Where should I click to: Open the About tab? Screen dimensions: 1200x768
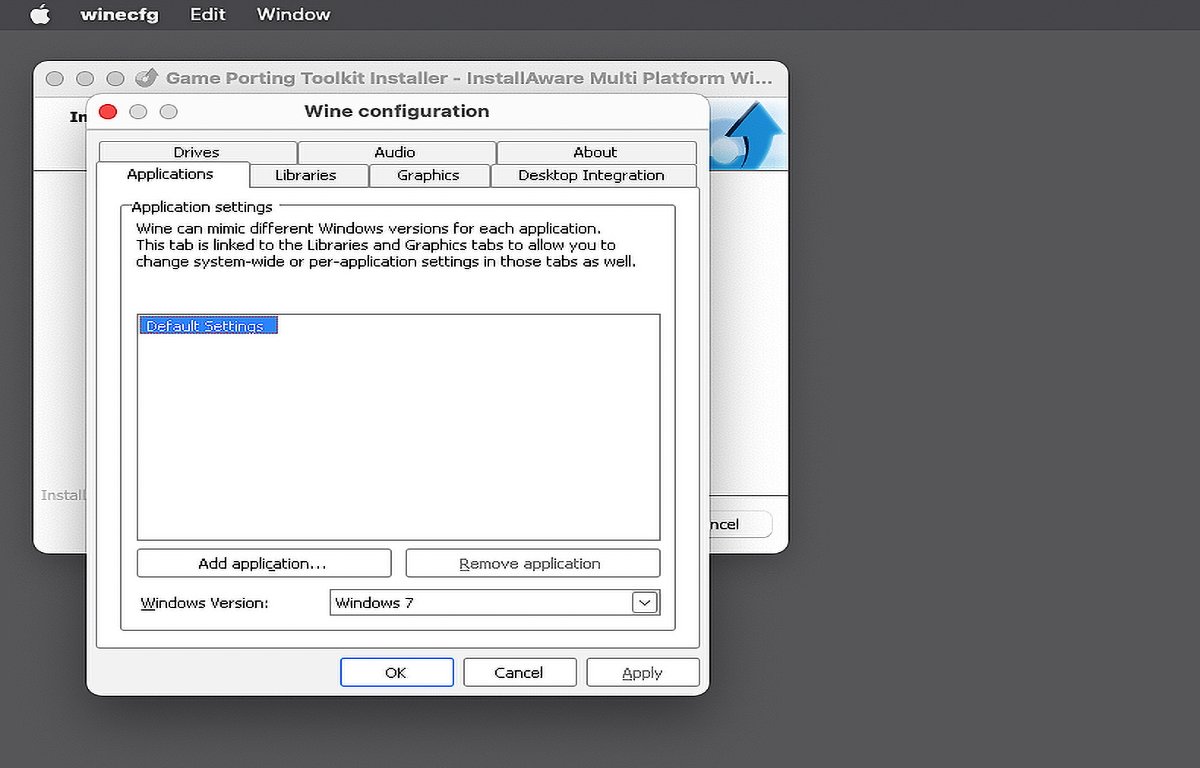[595, 152]
